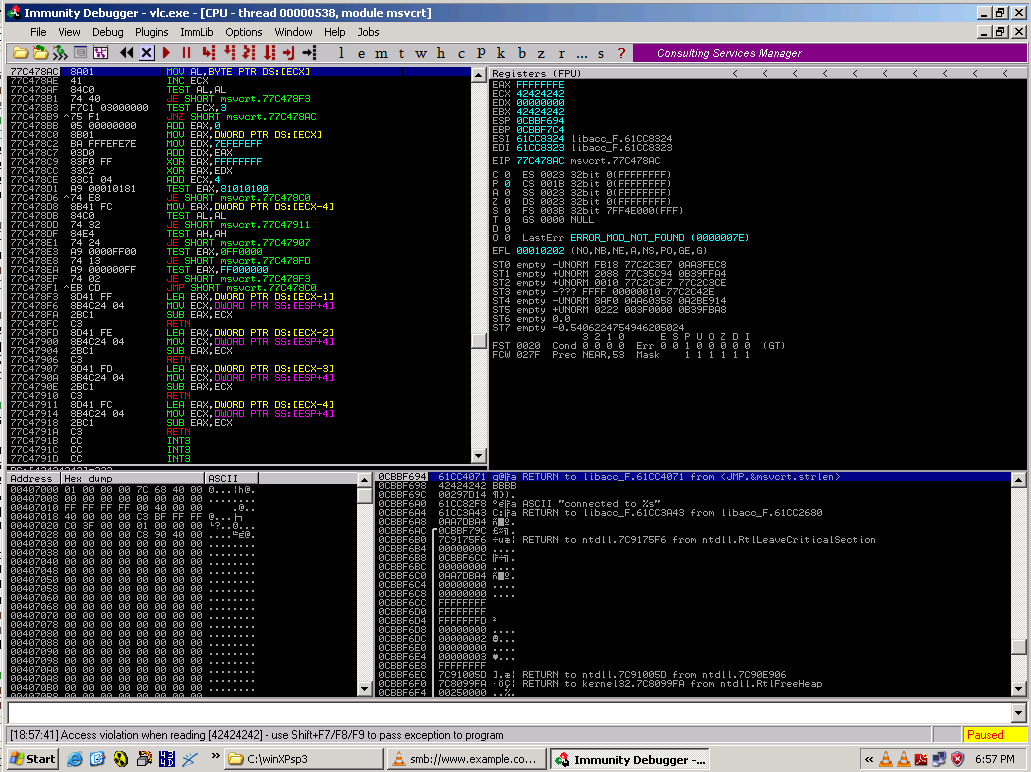Click inside the command input box
The width and height of the screenshot is (1031, 772).
(500, 713)
